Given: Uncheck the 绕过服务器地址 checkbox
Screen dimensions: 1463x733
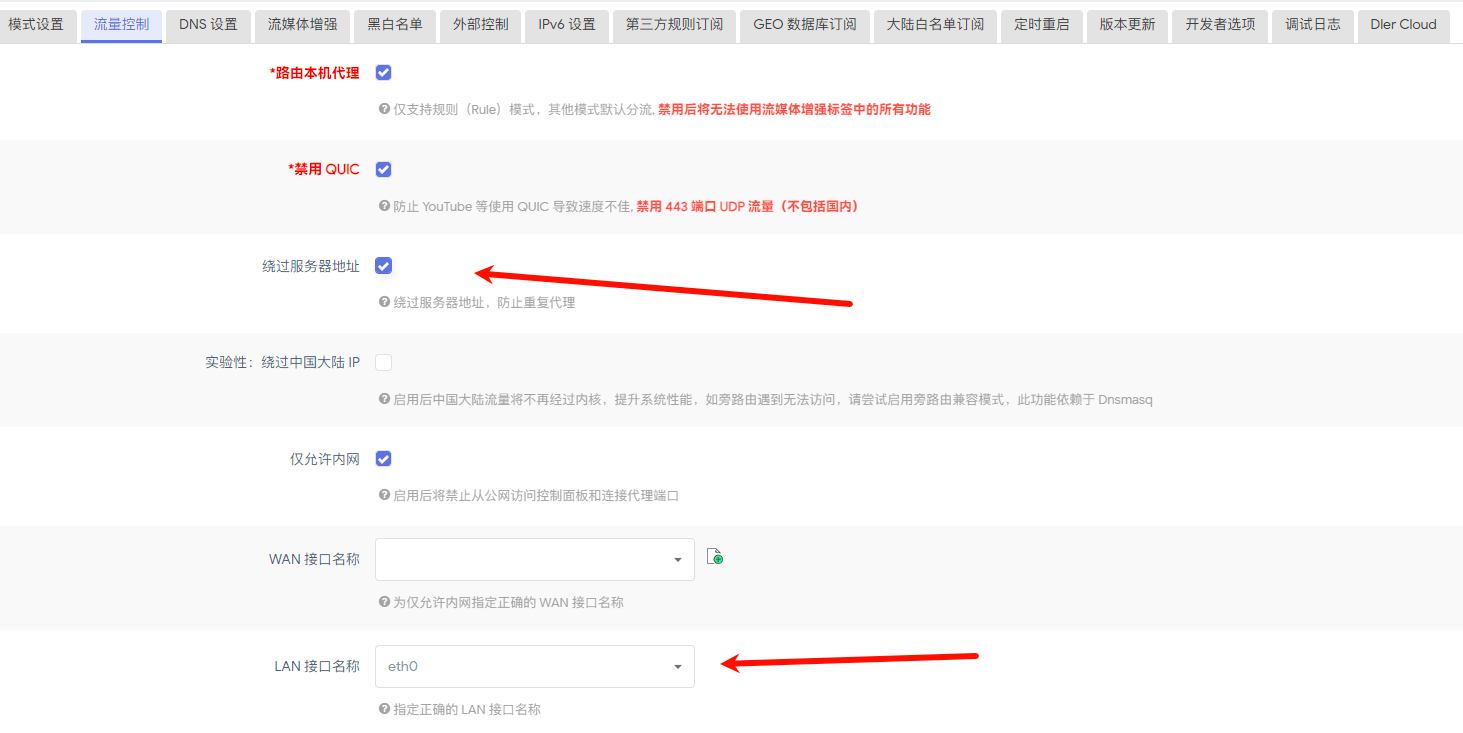Looking at the screenshot, I should coord(383,266).
